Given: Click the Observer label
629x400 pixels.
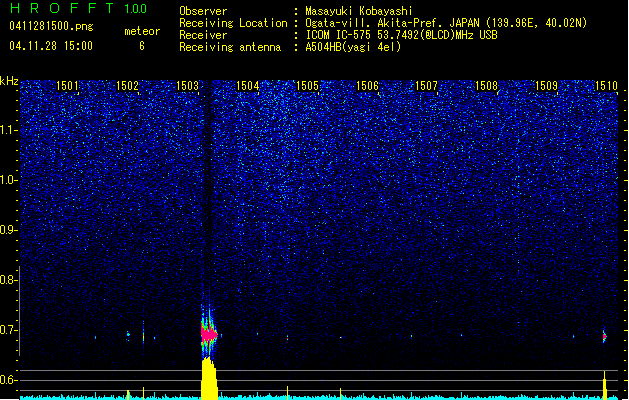Looking at the screenshot, I should pyautogui.click(x=203, y=11).
